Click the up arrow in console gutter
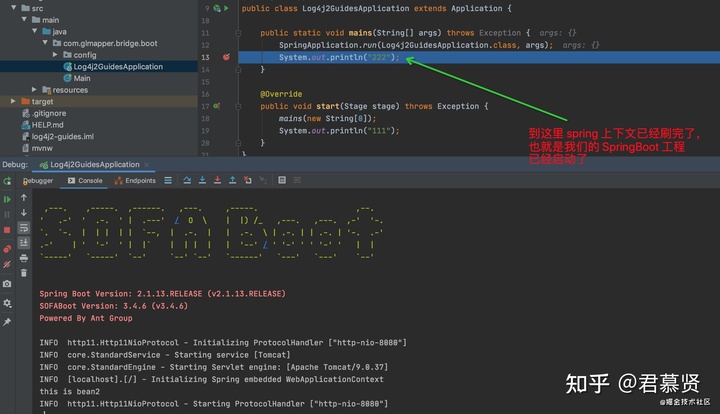 click(24, 197)
